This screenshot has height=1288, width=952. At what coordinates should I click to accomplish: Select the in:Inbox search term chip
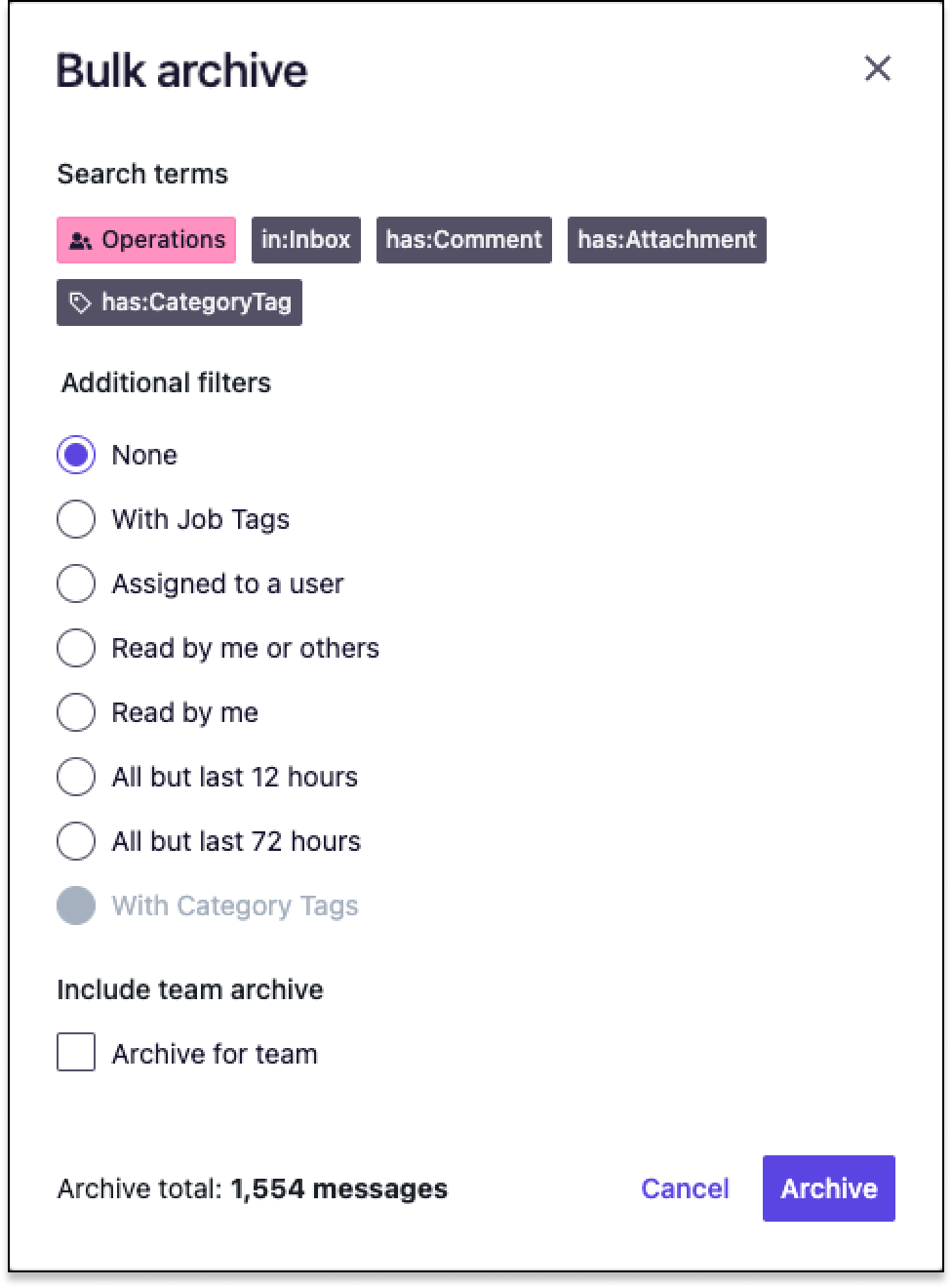coord(306,240)
